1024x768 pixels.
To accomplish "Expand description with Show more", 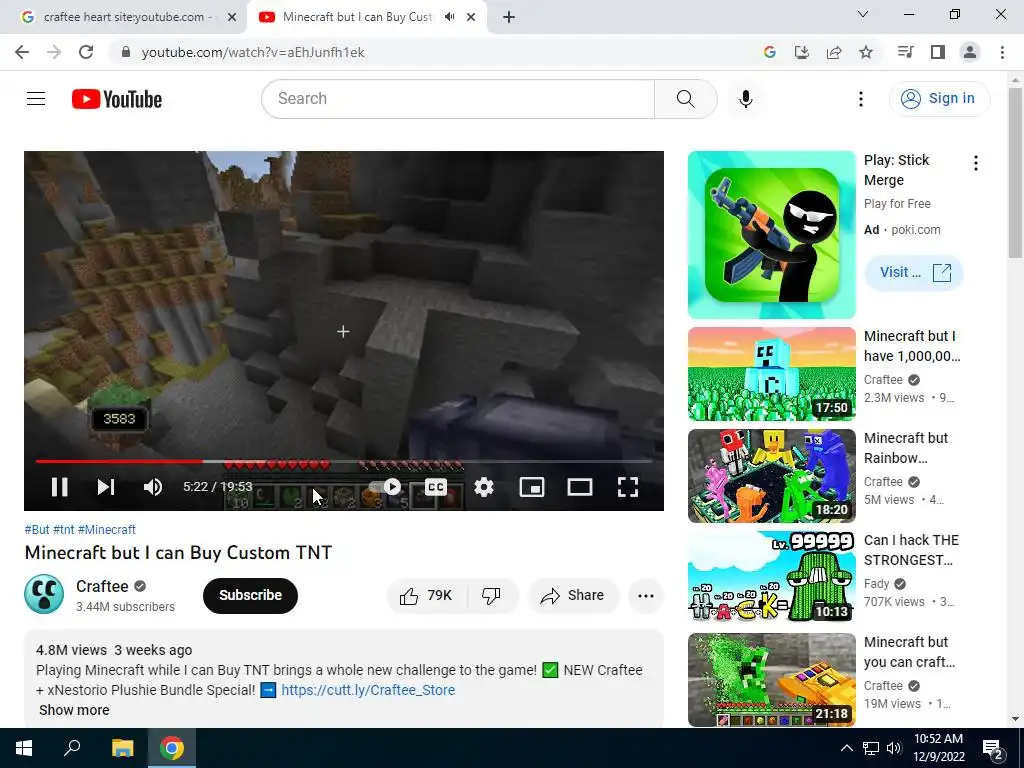I will click(x=74, y=710).
